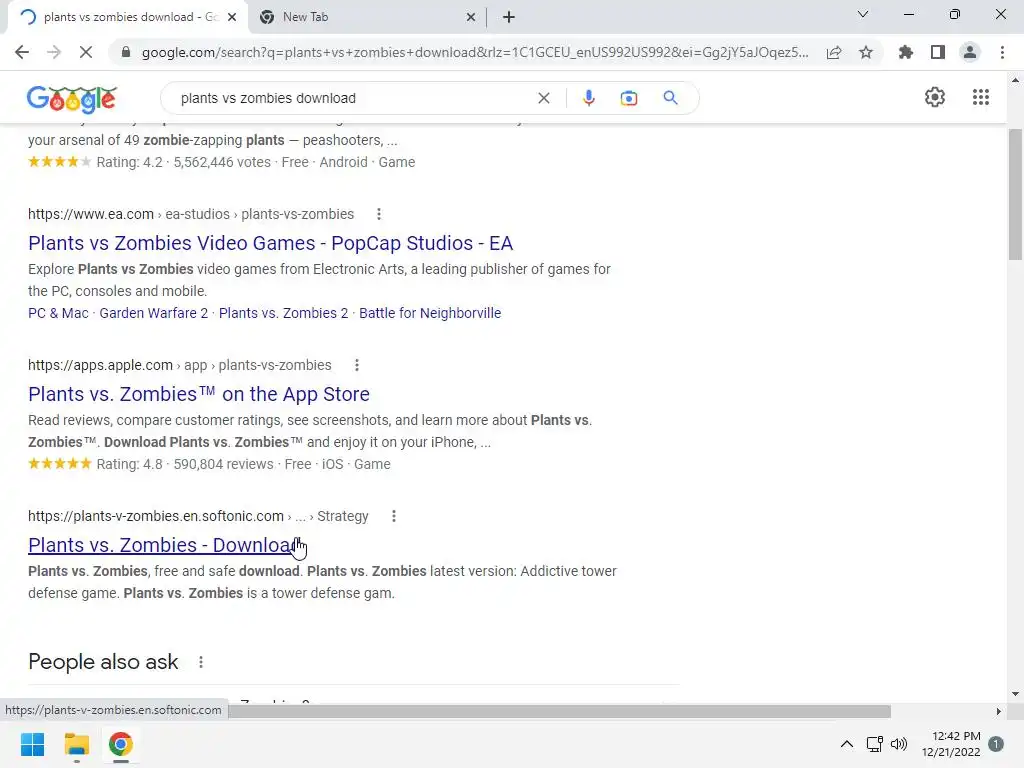This screenshot has height=768, width=1024.
Task: Click the forward navigation arrow
Action: (54, 52)
